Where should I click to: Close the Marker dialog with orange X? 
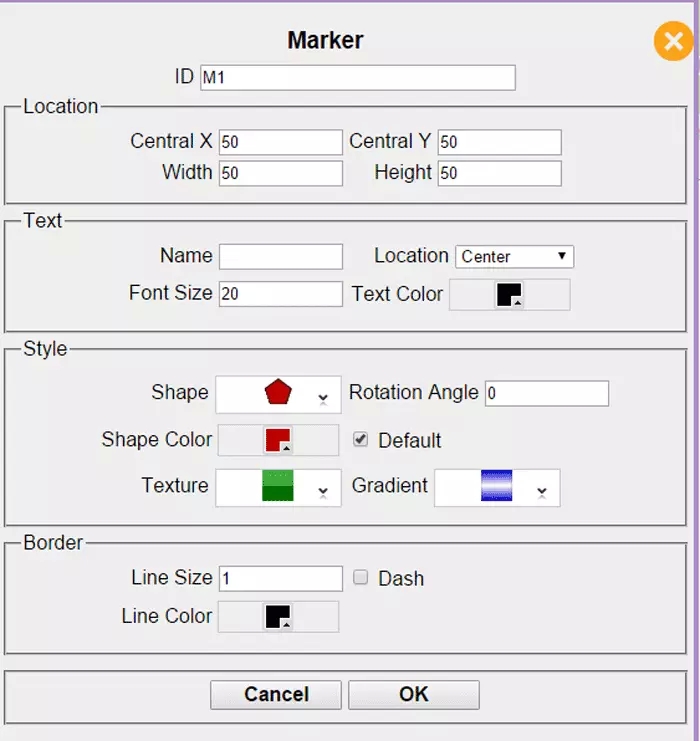(674, 41)
